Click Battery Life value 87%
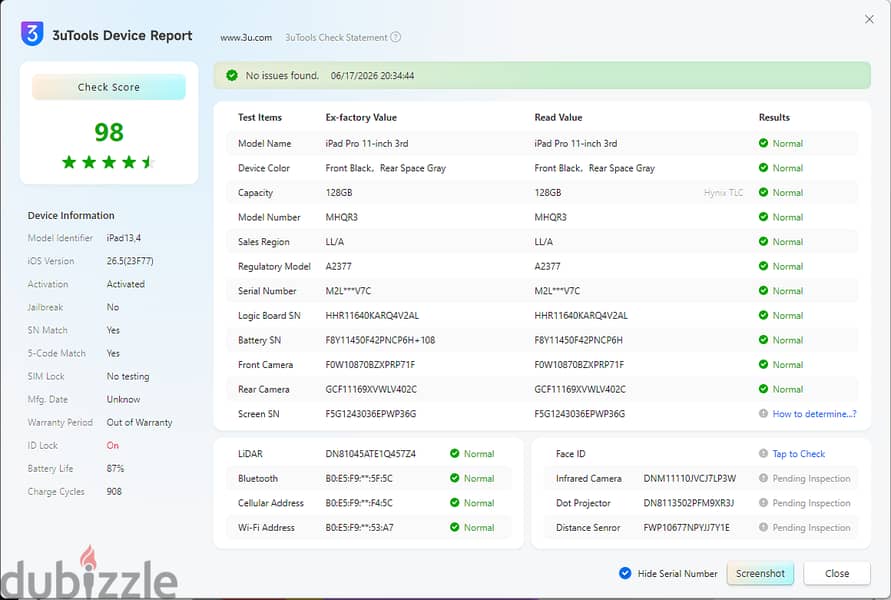The height and width of the screenshot is (600, 891). 115,468
